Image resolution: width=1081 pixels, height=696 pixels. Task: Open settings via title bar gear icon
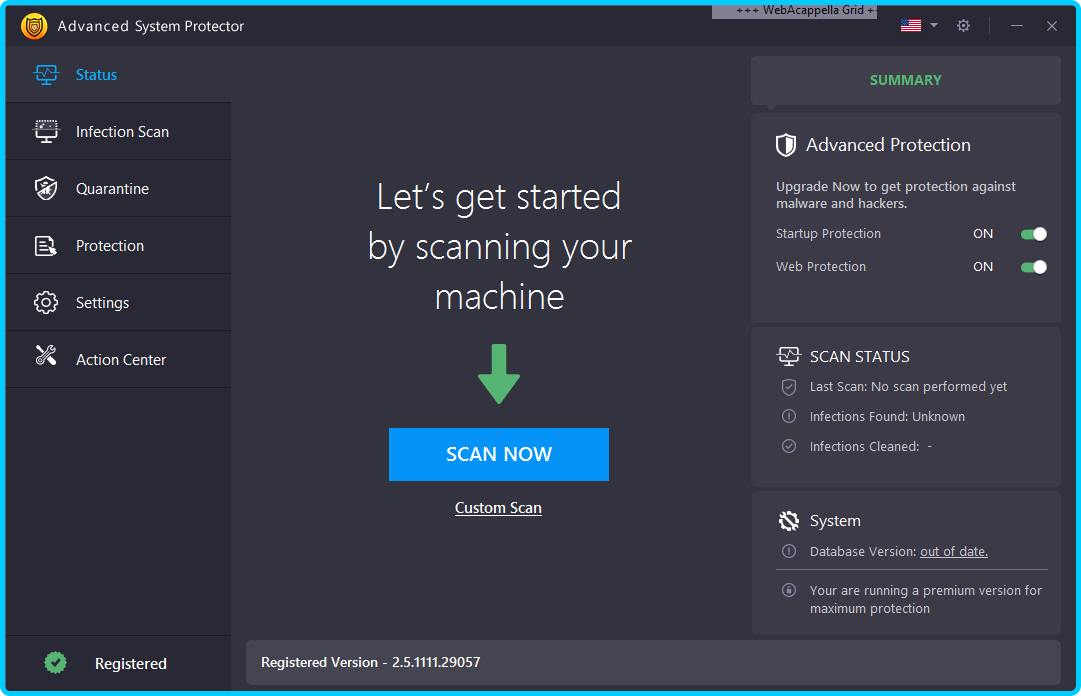click(x=963, y=25)
